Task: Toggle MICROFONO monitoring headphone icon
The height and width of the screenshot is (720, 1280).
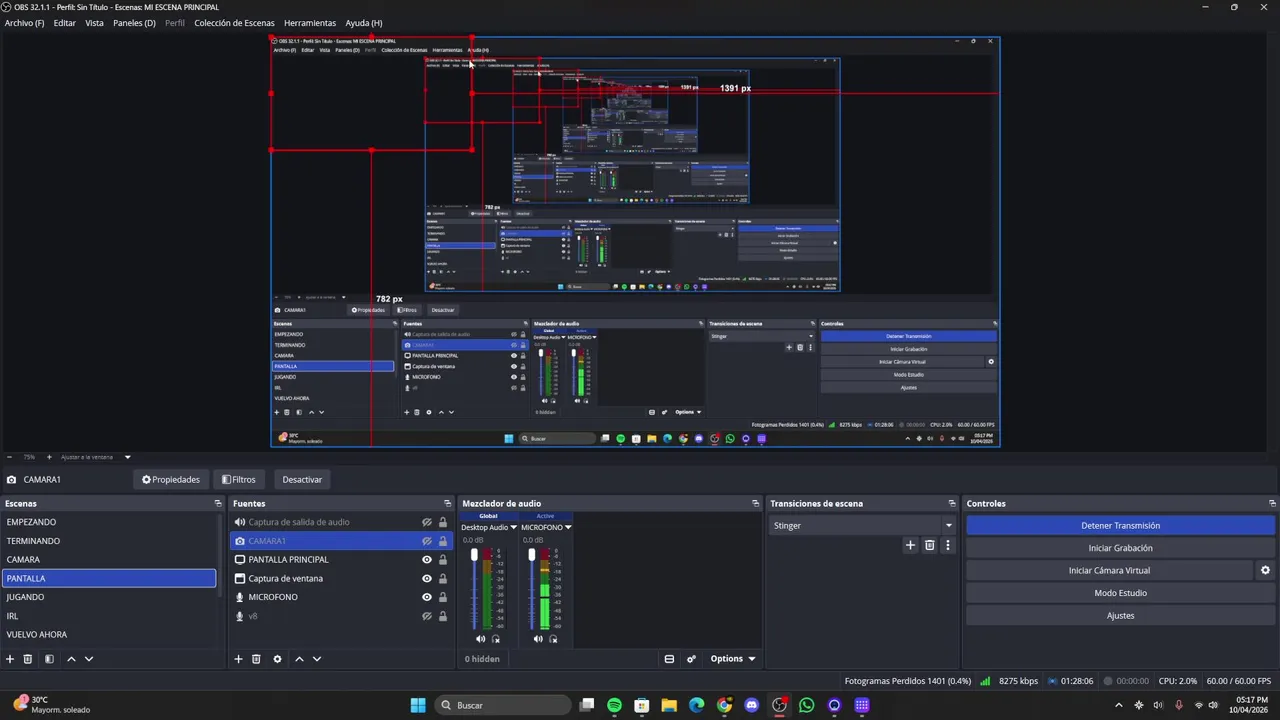Action: pyautogui.click(x=553, y=639)
